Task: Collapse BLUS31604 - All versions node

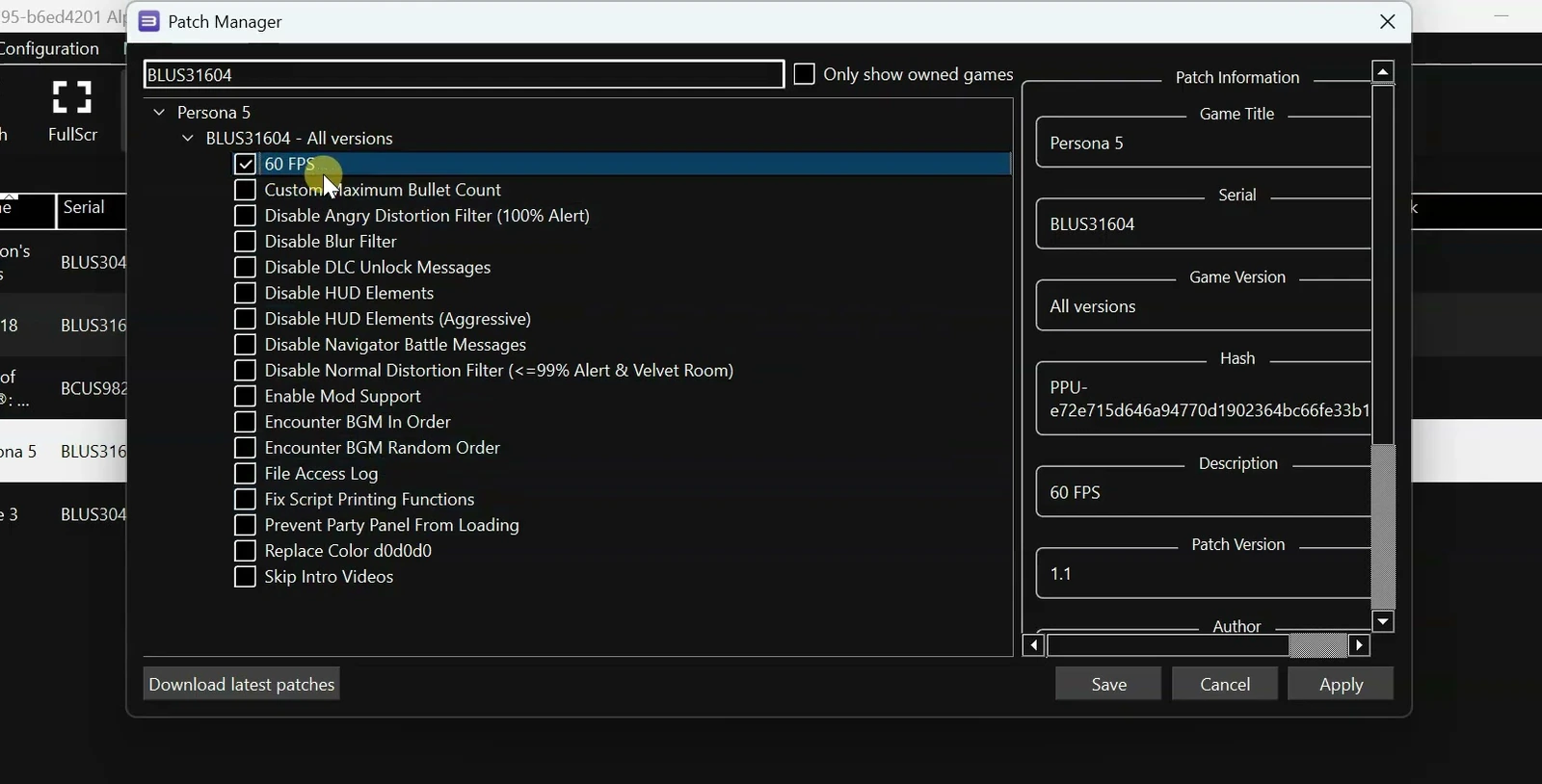Action: coord(188,139)
